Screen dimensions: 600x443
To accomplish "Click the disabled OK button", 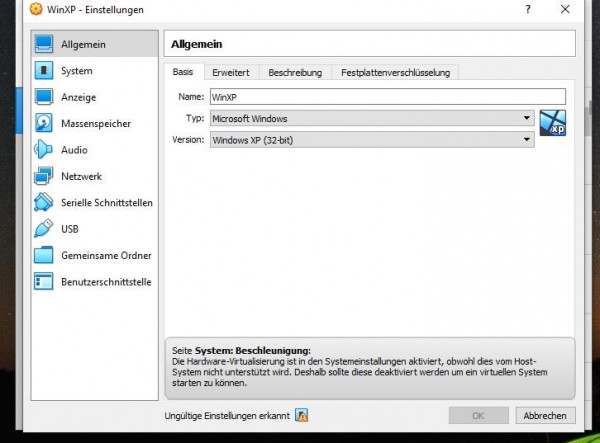I will [x=478, y=415].
